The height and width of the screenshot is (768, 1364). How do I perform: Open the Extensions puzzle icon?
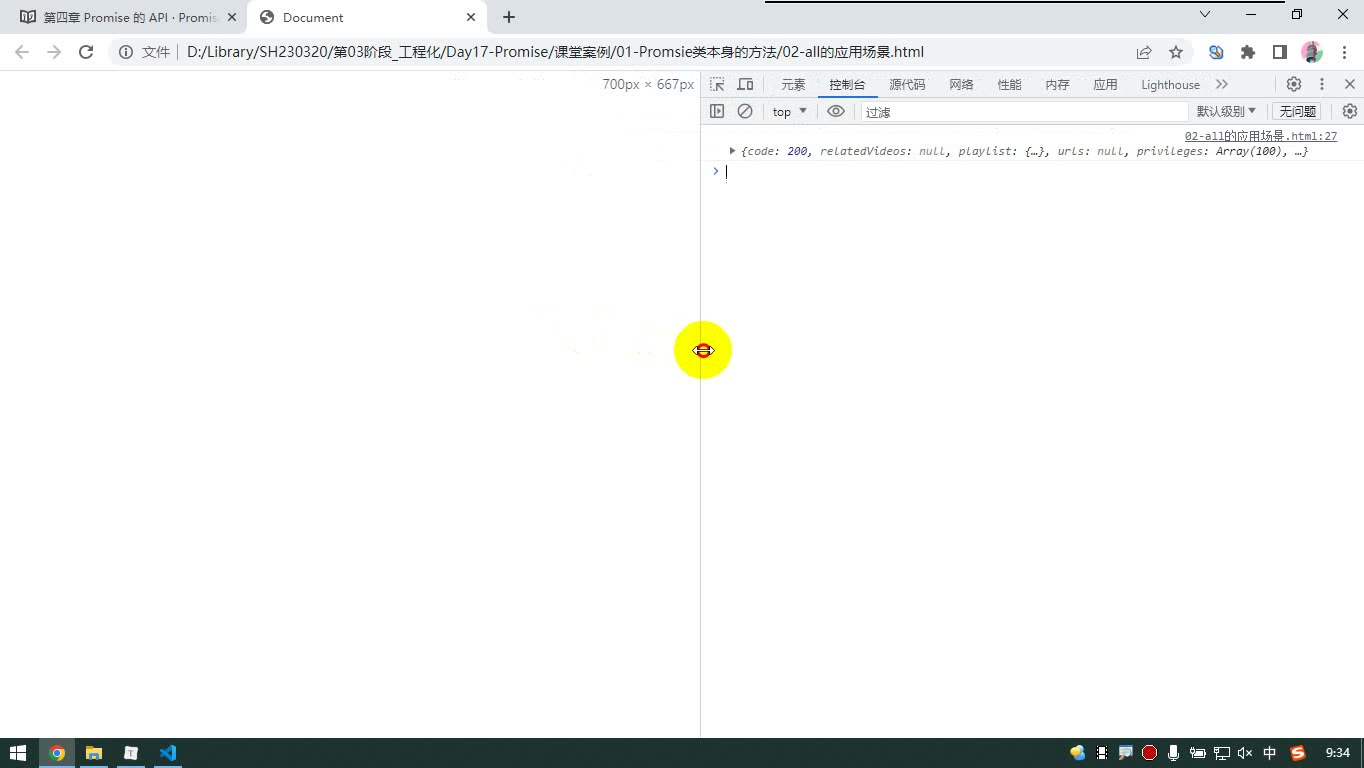(1248, 52)
